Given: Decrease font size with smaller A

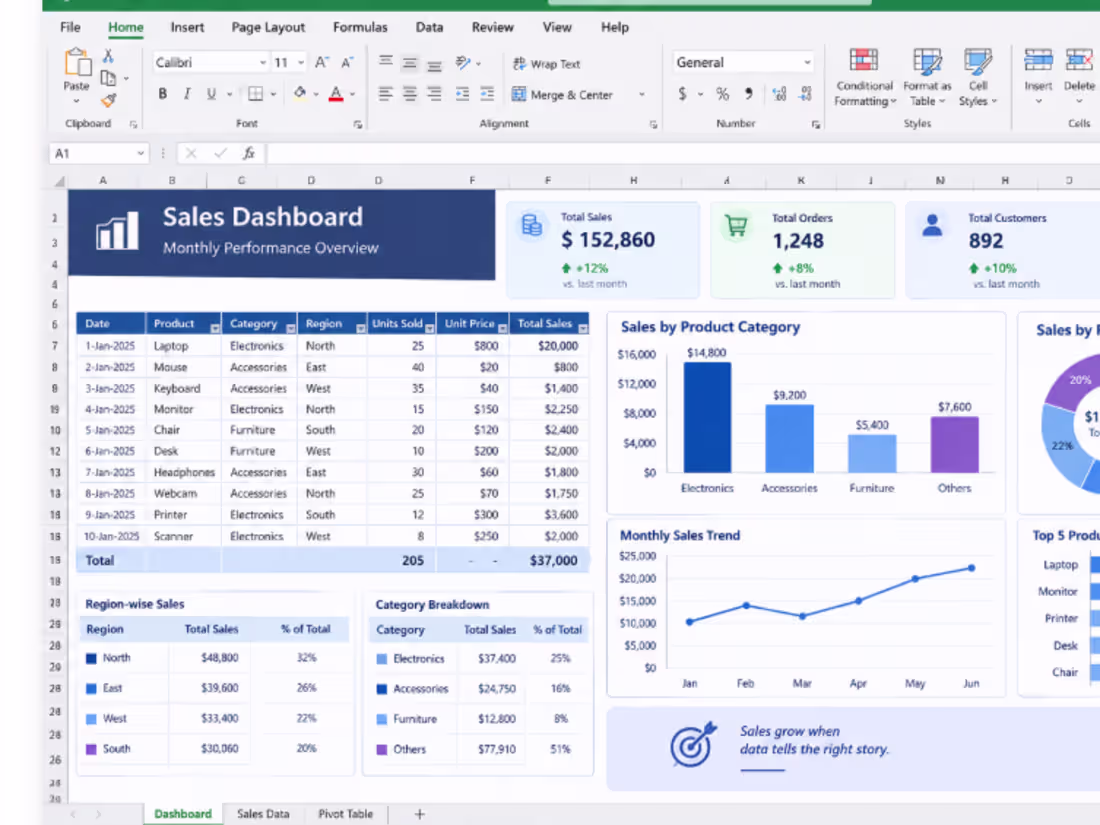Looking at the screenshot, I should click(x=347, y=62).
